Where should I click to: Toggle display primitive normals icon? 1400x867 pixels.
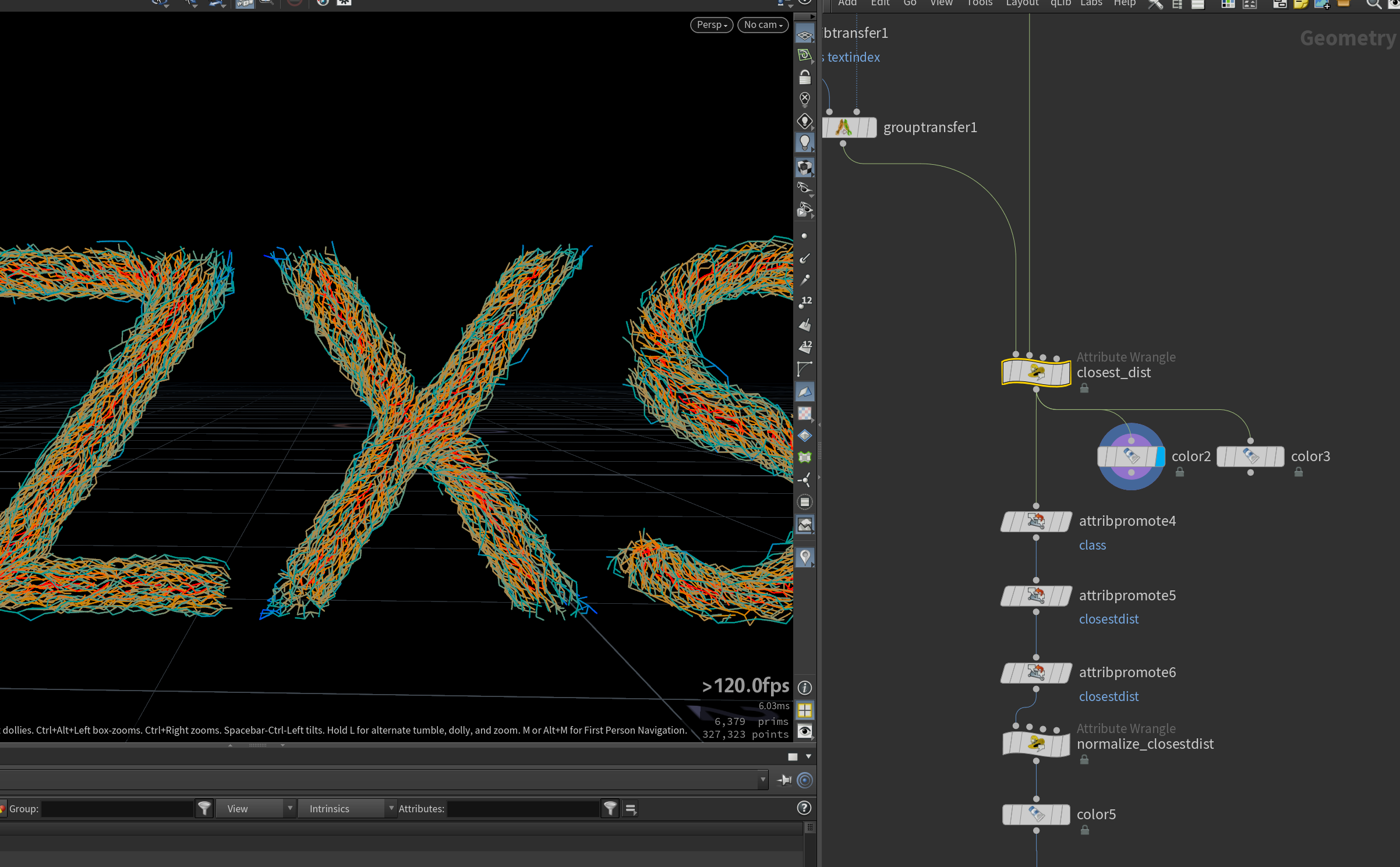tap(805, 324)
